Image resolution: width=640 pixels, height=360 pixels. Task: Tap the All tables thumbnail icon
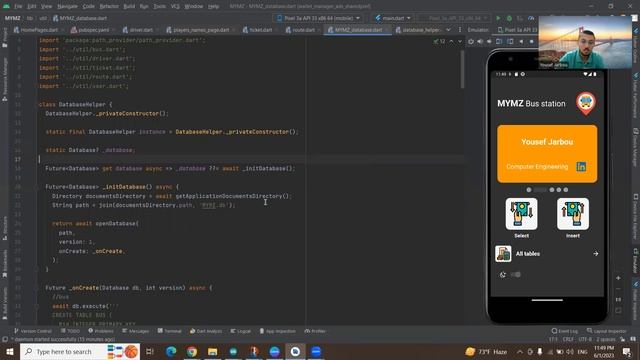503,253
